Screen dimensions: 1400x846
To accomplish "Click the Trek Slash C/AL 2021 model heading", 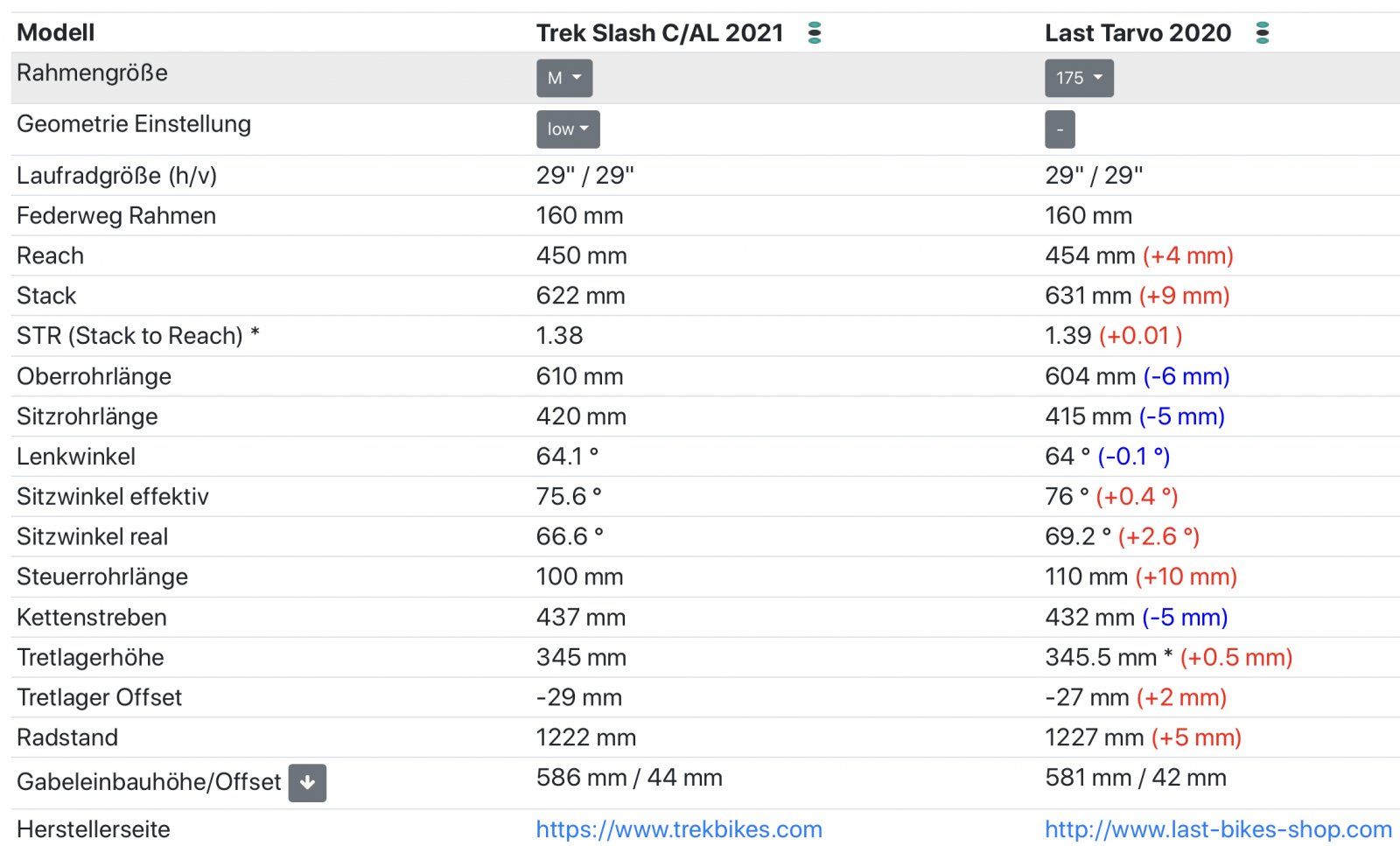I will [660, 33].
